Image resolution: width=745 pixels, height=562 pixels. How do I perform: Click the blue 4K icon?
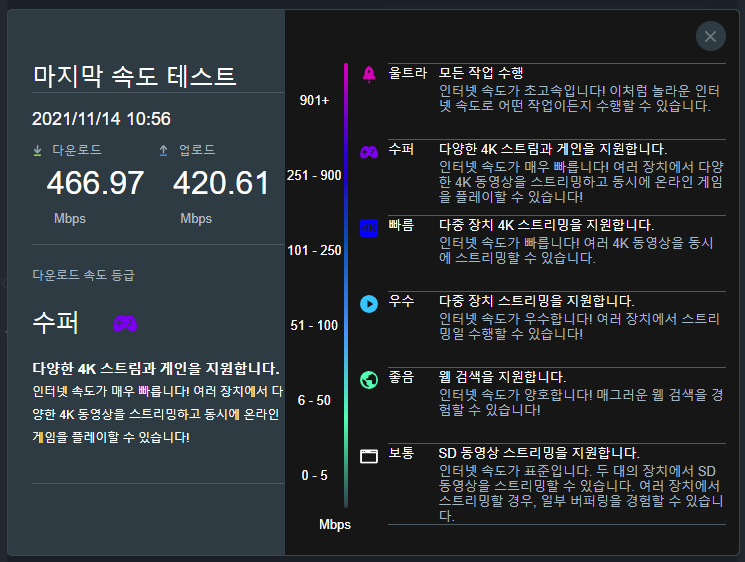tap(369, 228)
